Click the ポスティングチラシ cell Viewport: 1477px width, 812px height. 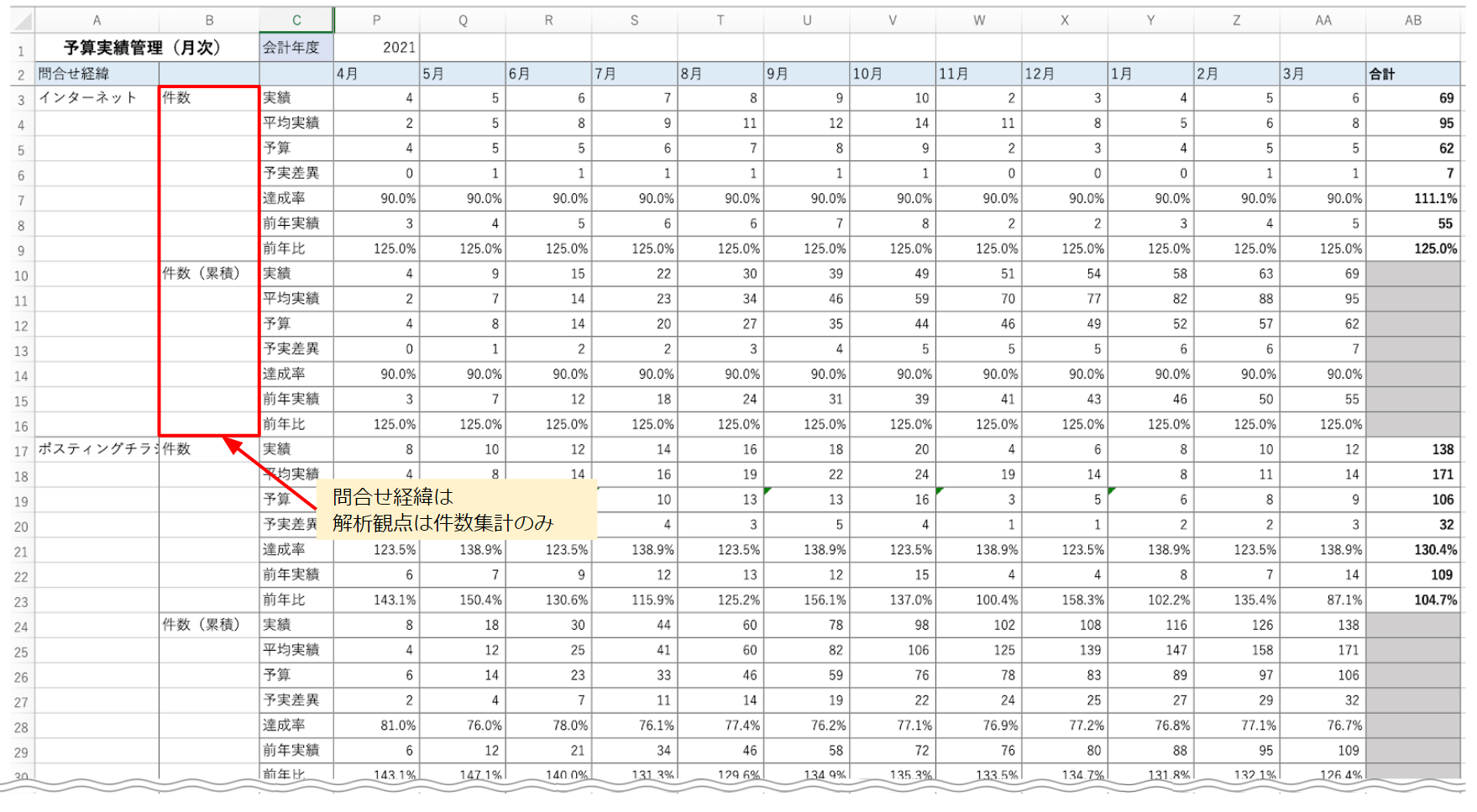pyautogui.click(x=97, y=449)
